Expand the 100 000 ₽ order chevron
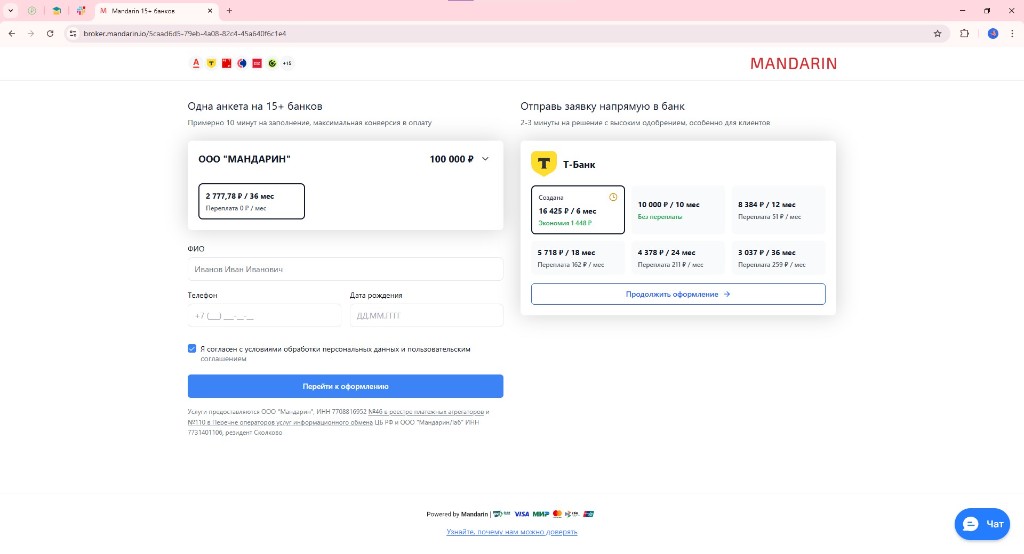This screenshot has width=1024, height=554. tap(486, 159)
